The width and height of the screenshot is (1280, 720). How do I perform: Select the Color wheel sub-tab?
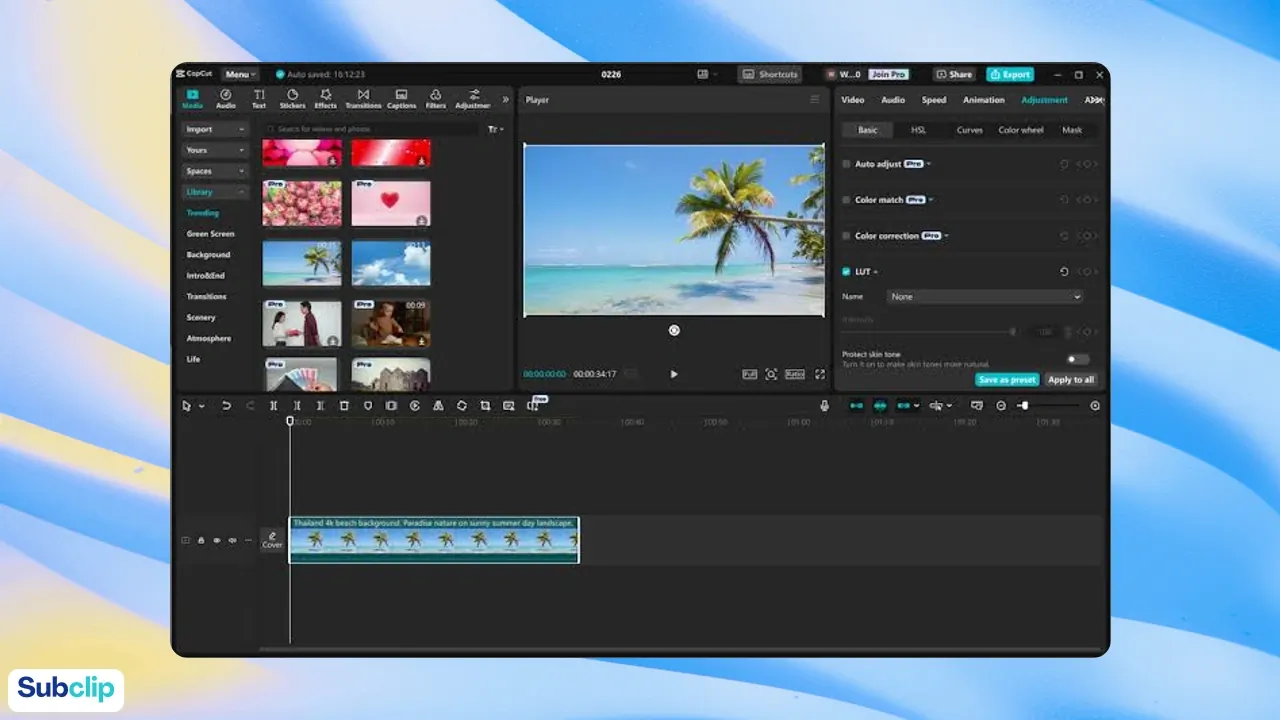1021,130
